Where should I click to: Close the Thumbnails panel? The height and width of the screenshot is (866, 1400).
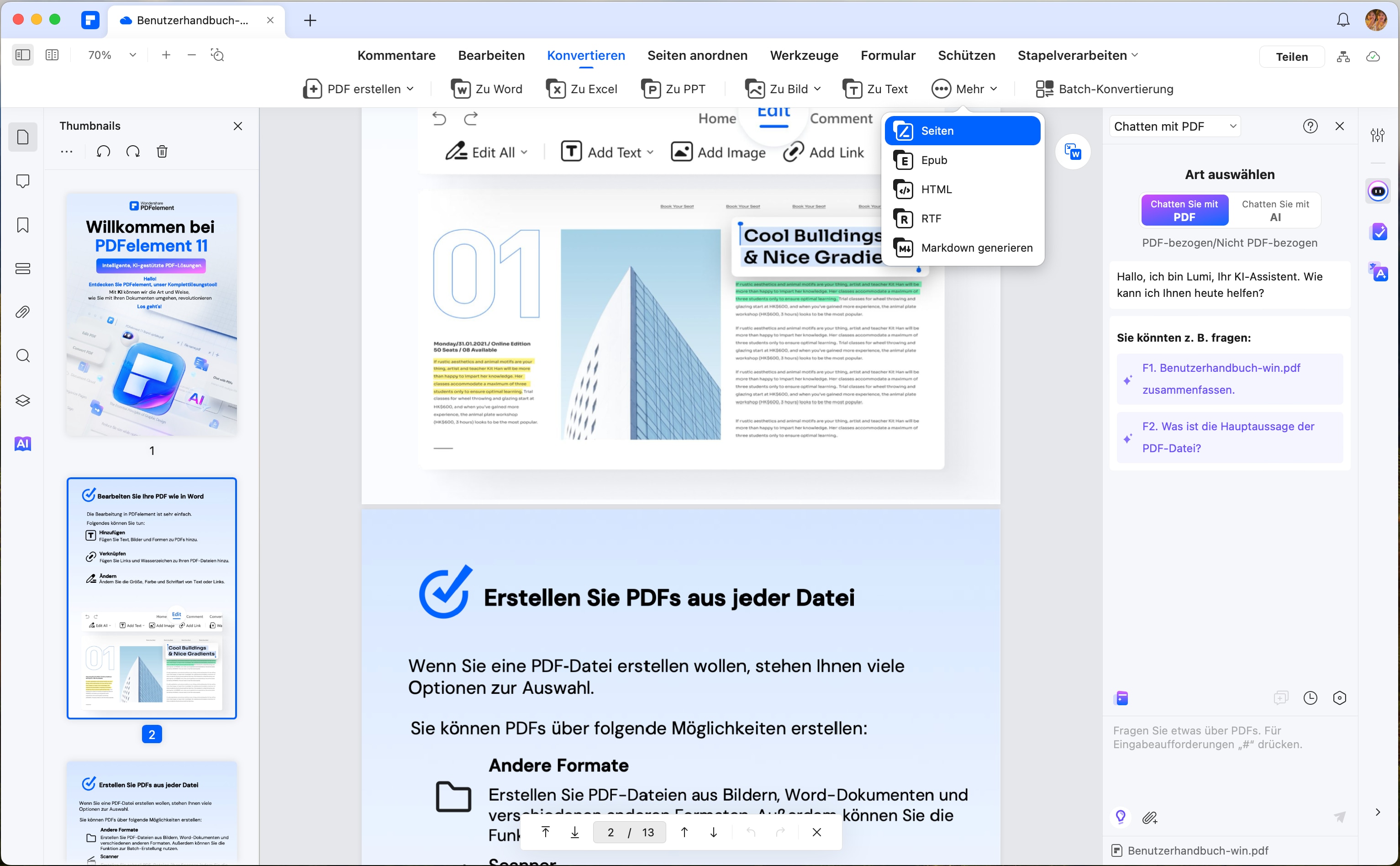point(238,126)
